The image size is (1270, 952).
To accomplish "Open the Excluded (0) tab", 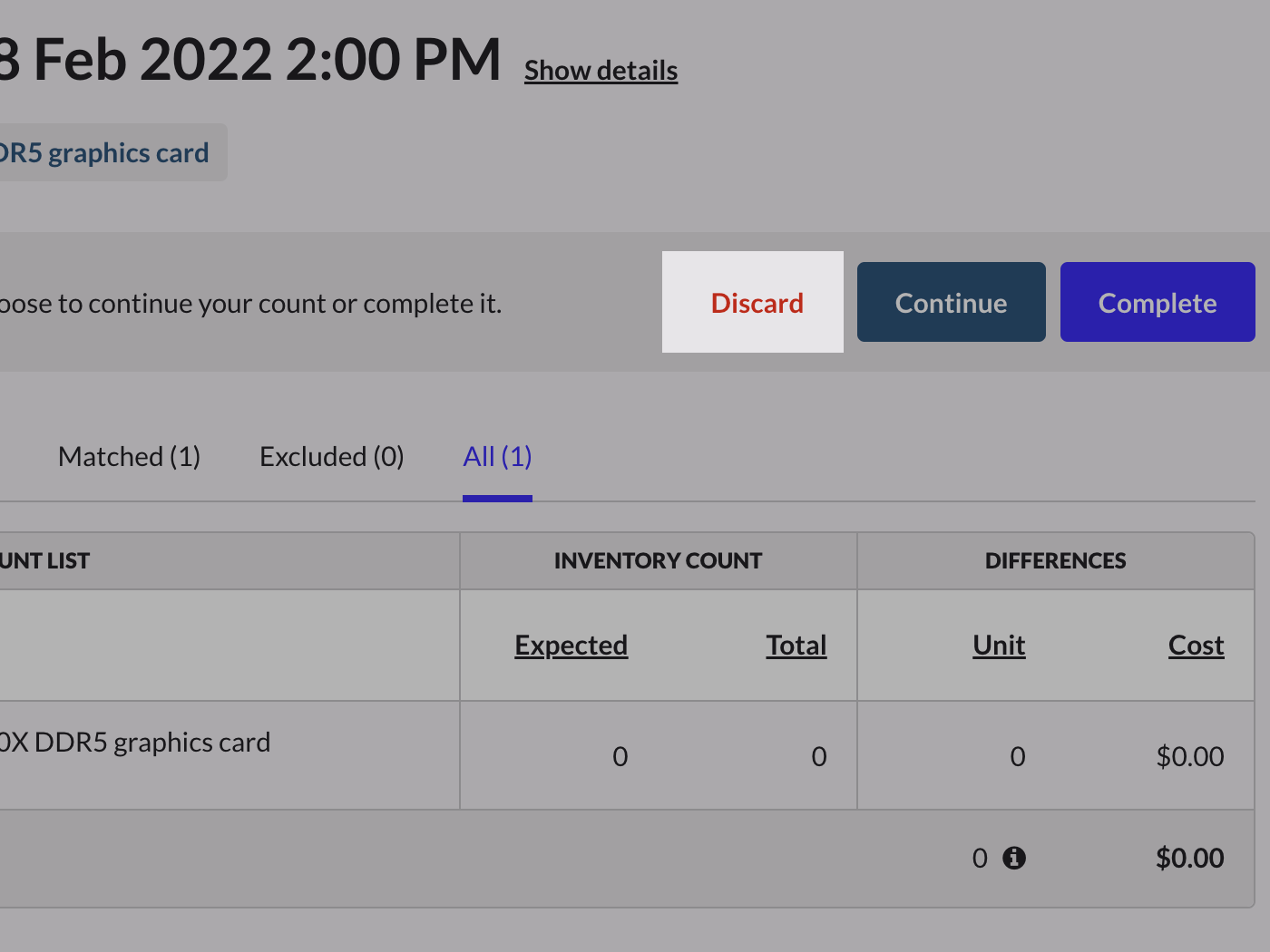I will [x=331, y=457].
